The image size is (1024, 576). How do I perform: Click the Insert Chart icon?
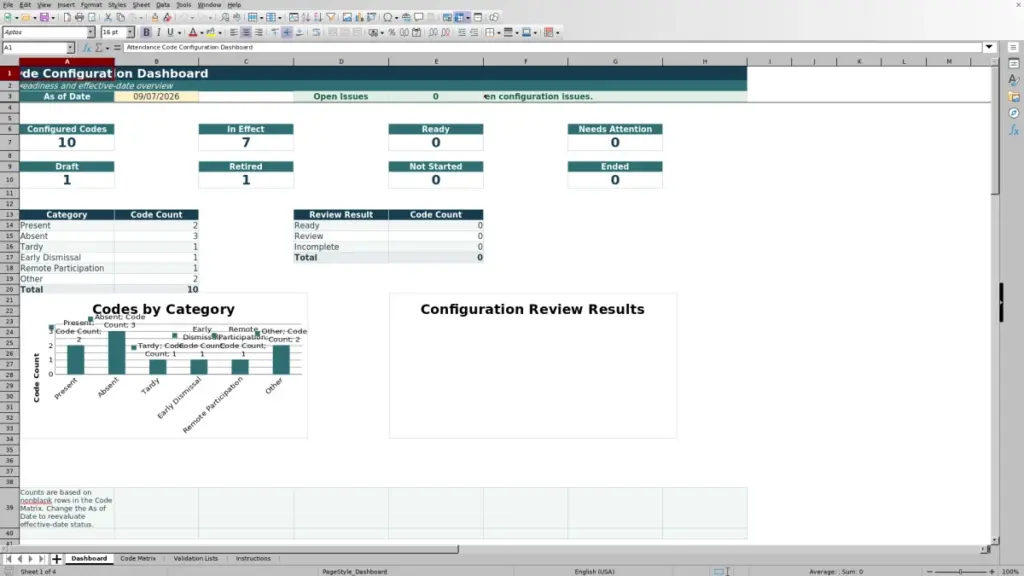(359, 17)
